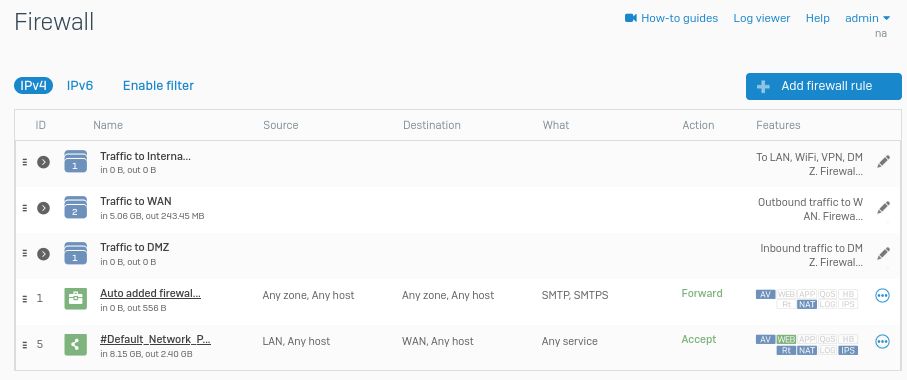Click the Destination column header

point(432,125)
